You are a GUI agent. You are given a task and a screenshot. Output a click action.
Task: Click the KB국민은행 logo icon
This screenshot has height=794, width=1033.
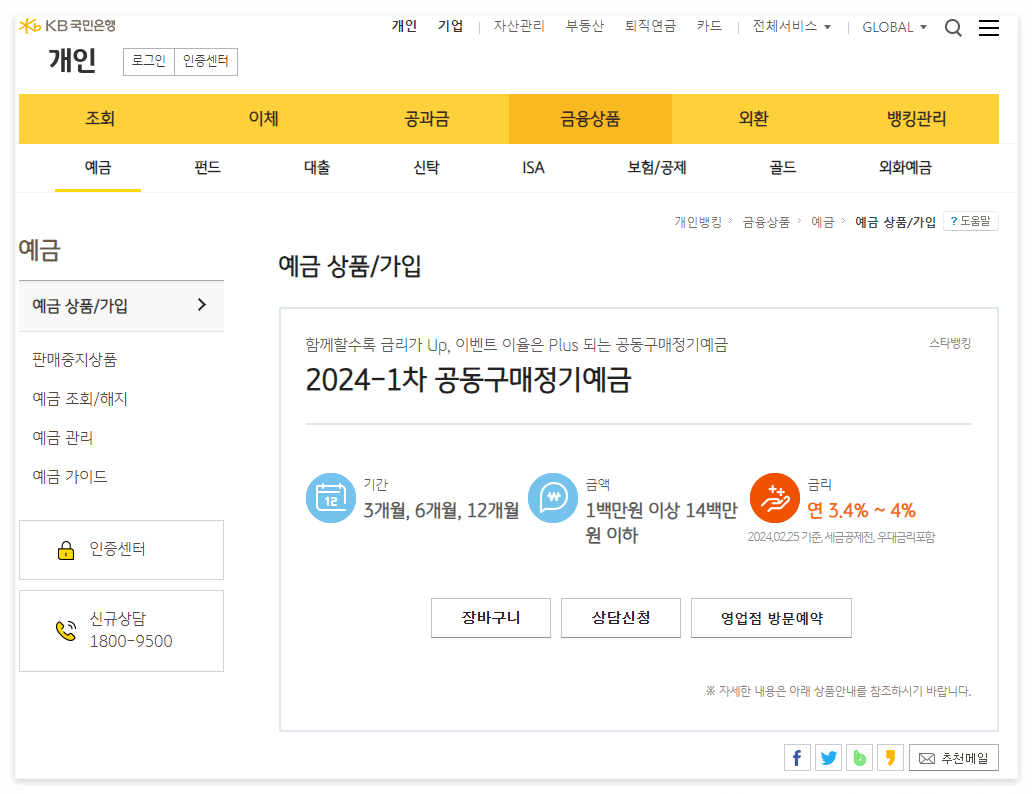click(x=31, y=26)
